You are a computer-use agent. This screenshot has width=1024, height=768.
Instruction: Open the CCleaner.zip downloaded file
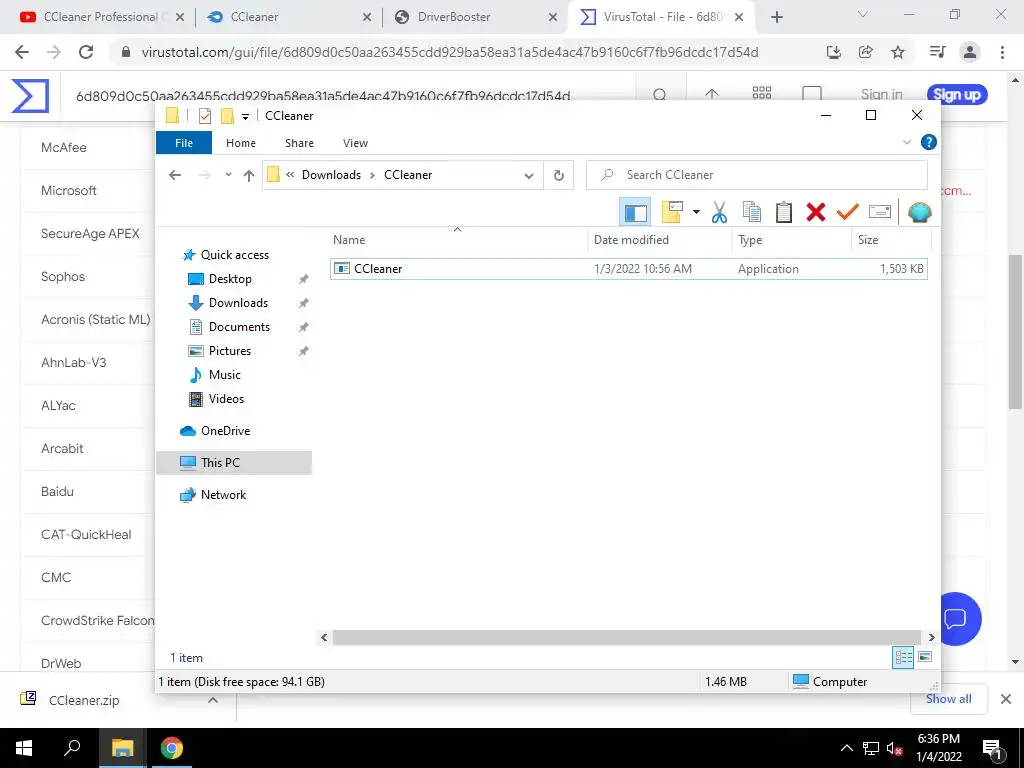[84, 700]
